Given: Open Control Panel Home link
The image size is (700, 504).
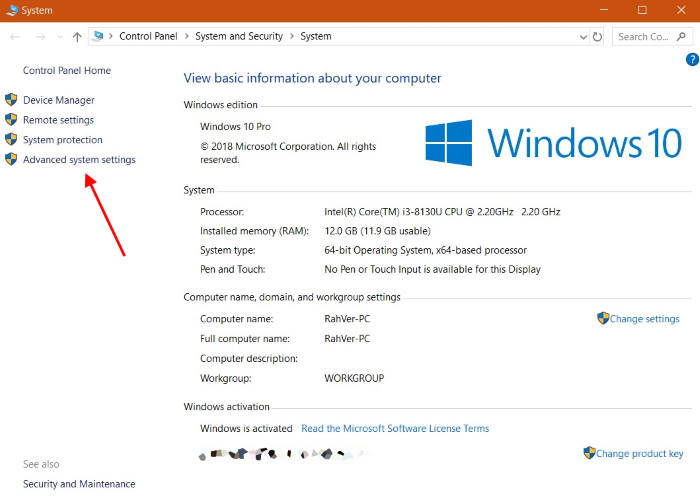Looking at the screenshot, I should pos(67,70).
